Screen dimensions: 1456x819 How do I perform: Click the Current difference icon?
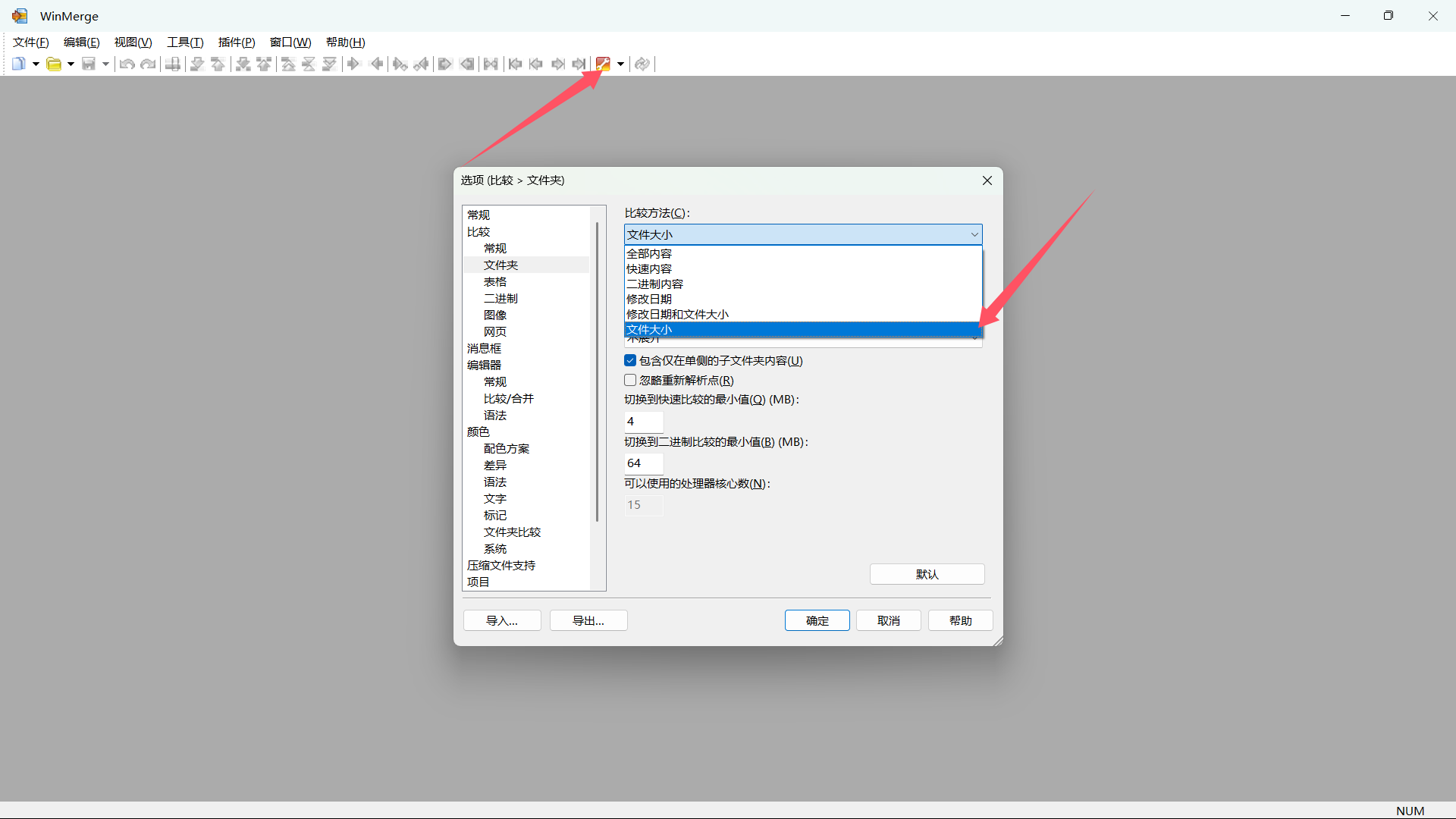coord(309,64)
